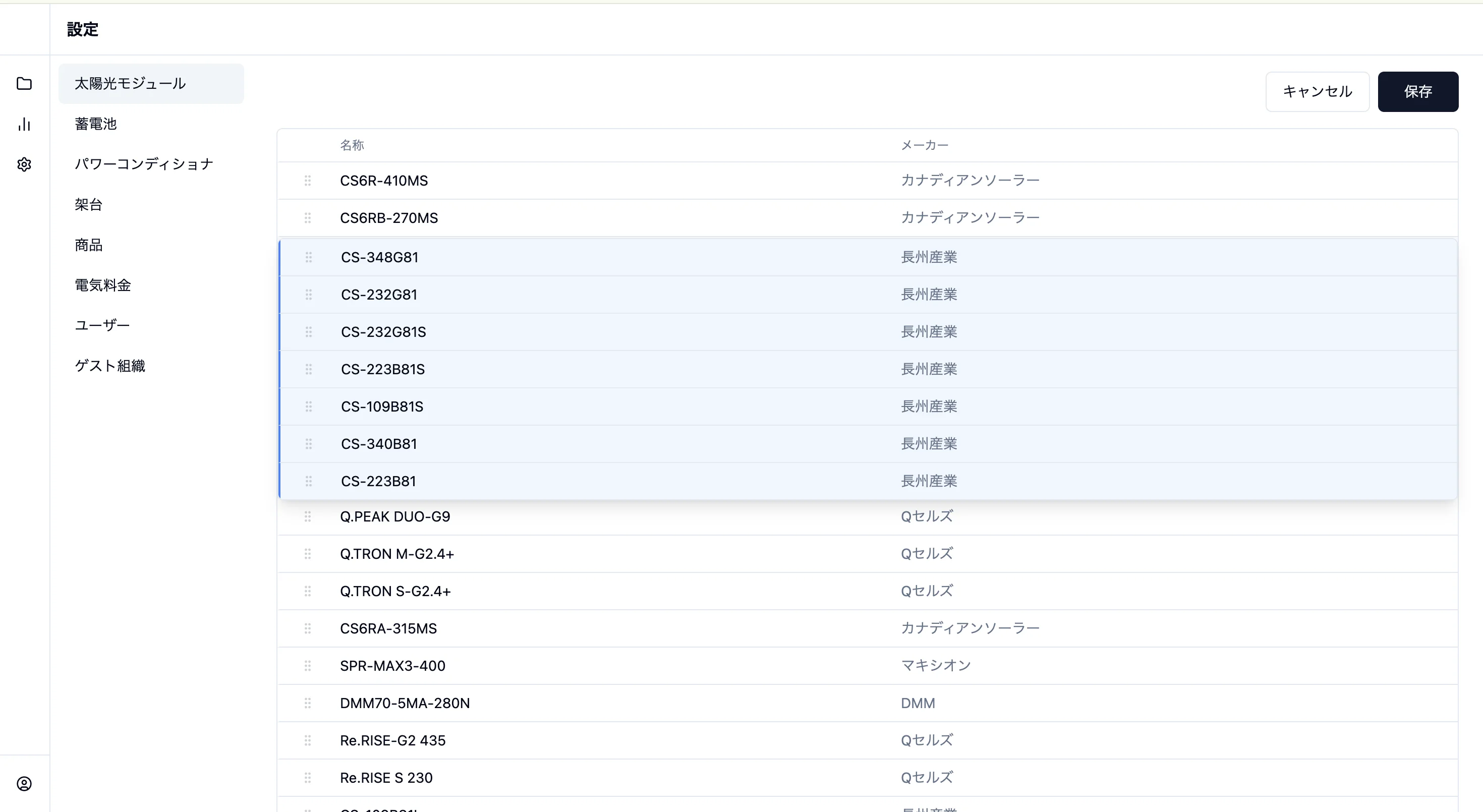
Task: Open the ゲスト組織 settings section
Action: point(151,366)
